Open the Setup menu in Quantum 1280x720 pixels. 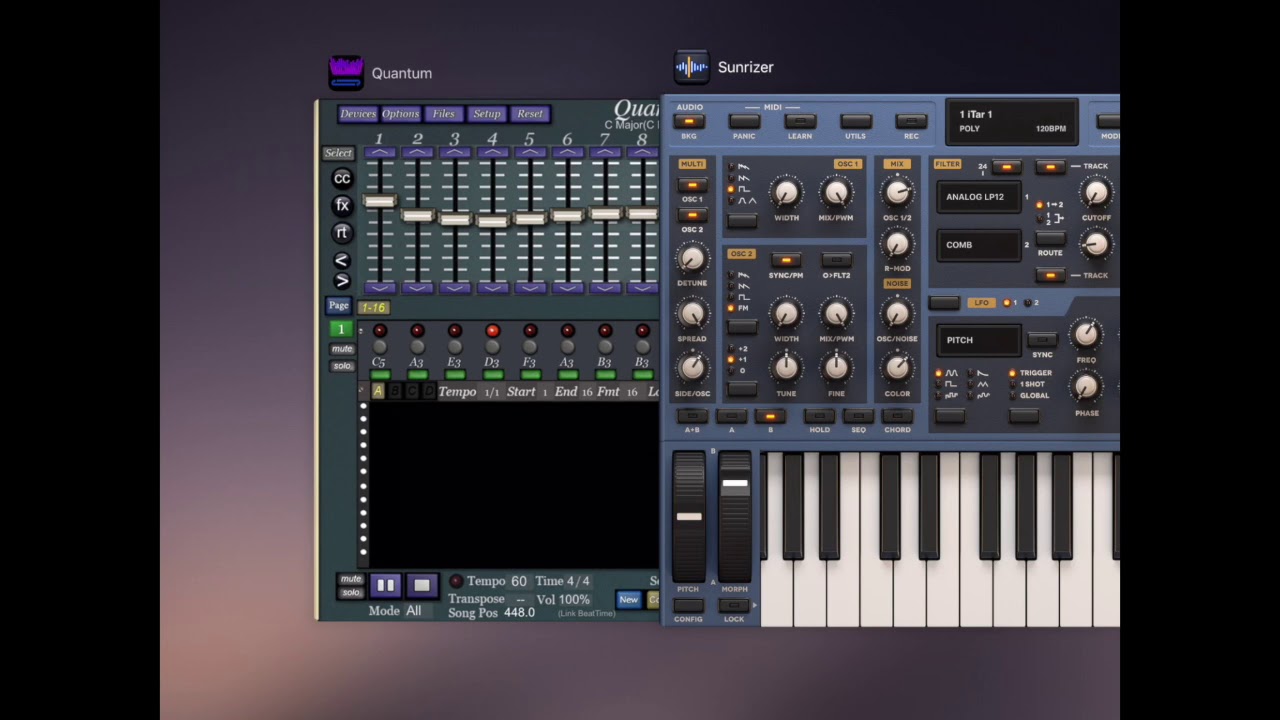pyautogui.click(x=487, y=114)
